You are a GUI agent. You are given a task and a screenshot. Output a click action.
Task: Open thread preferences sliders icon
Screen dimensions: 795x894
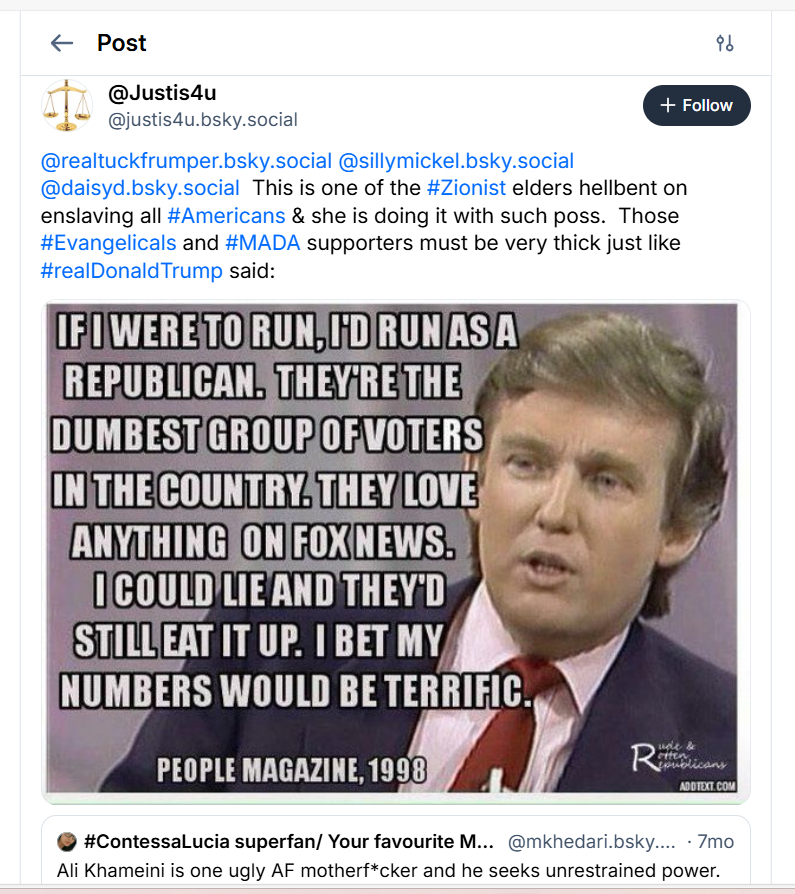(x=725, y=43)
